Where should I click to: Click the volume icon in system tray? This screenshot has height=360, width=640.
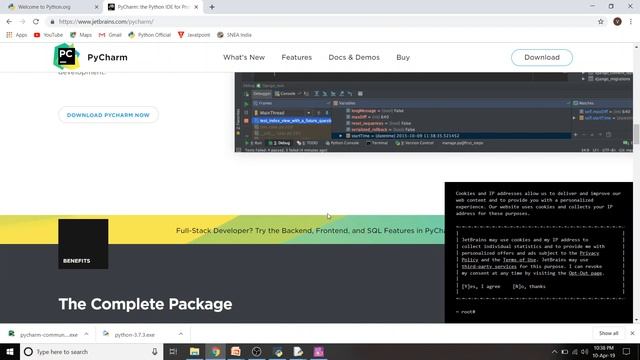point(584,352)
